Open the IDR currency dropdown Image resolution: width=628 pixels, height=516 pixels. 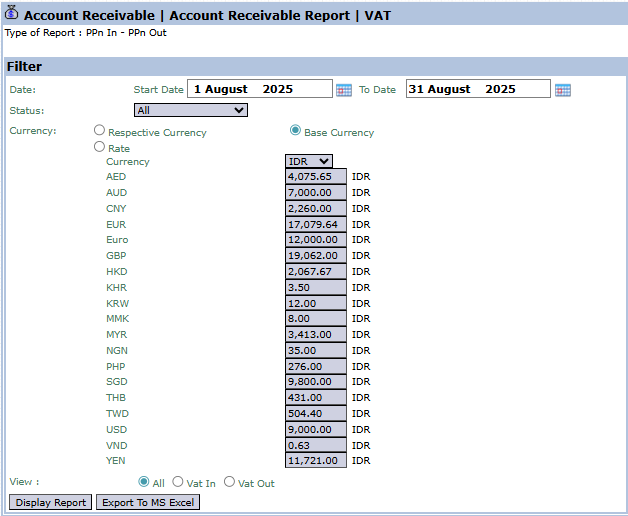[x=308, y=161]
